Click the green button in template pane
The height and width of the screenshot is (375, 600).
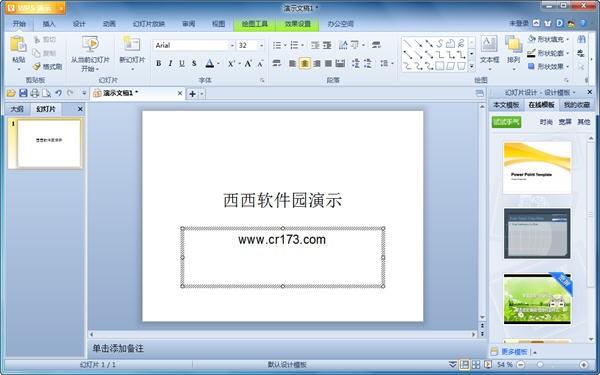(x=506, y=122)
